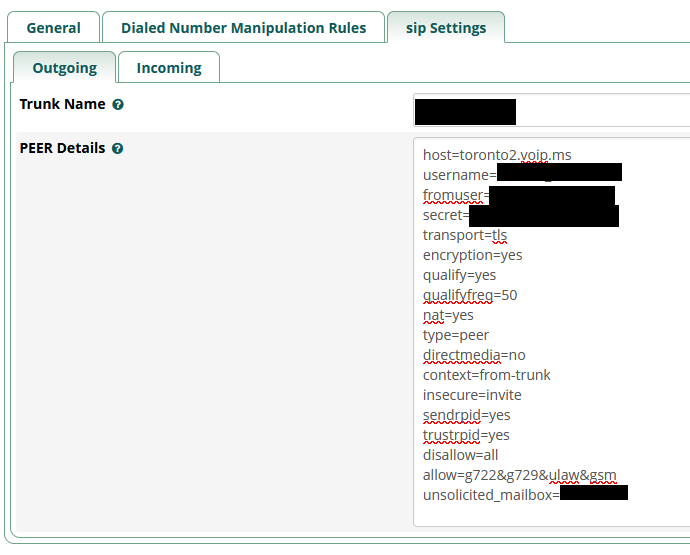Click the transport=tls line
The image size is (690, 555).
(465, 235)
